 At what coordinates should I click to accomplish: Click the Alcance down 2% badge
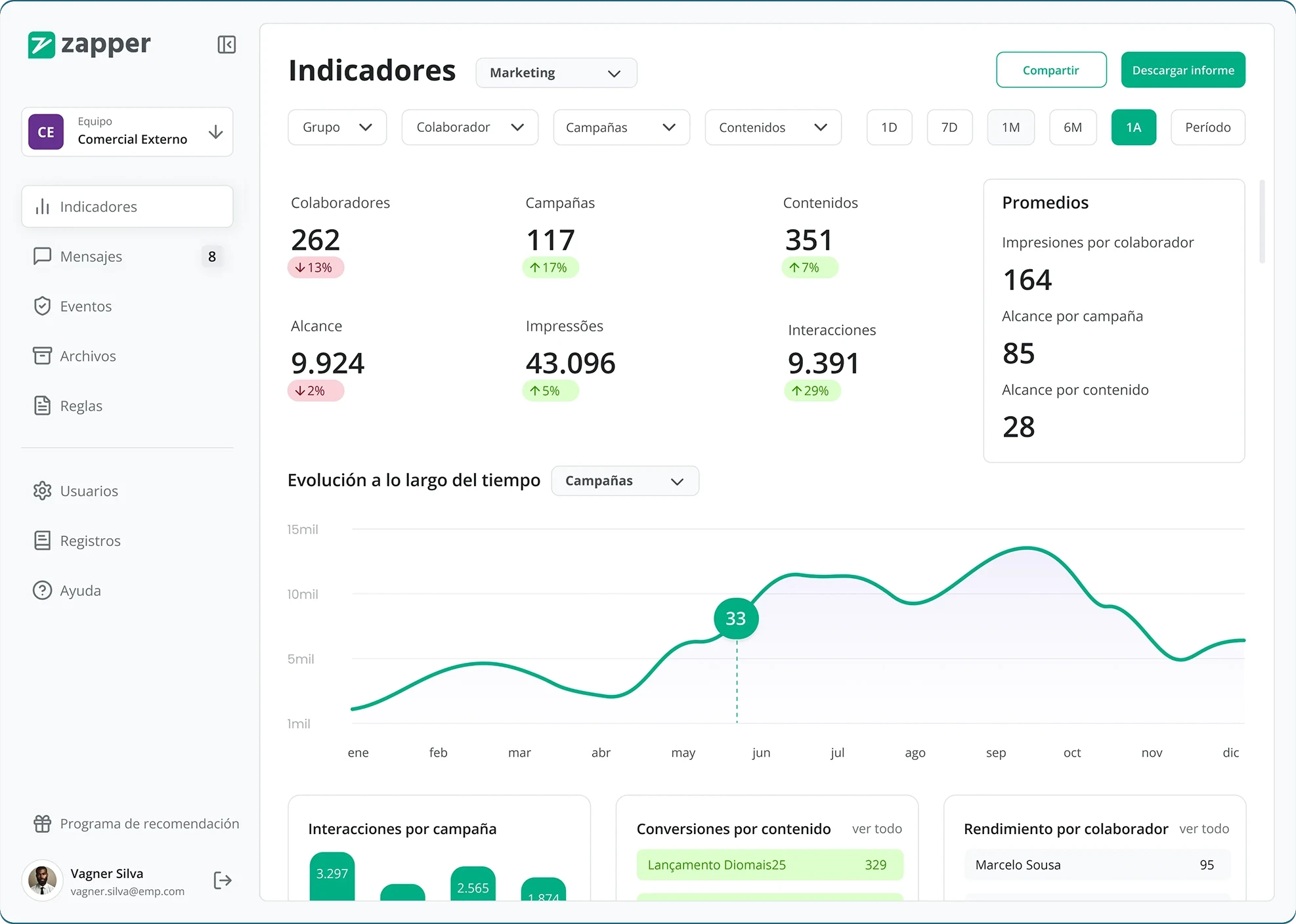(316, 391)
